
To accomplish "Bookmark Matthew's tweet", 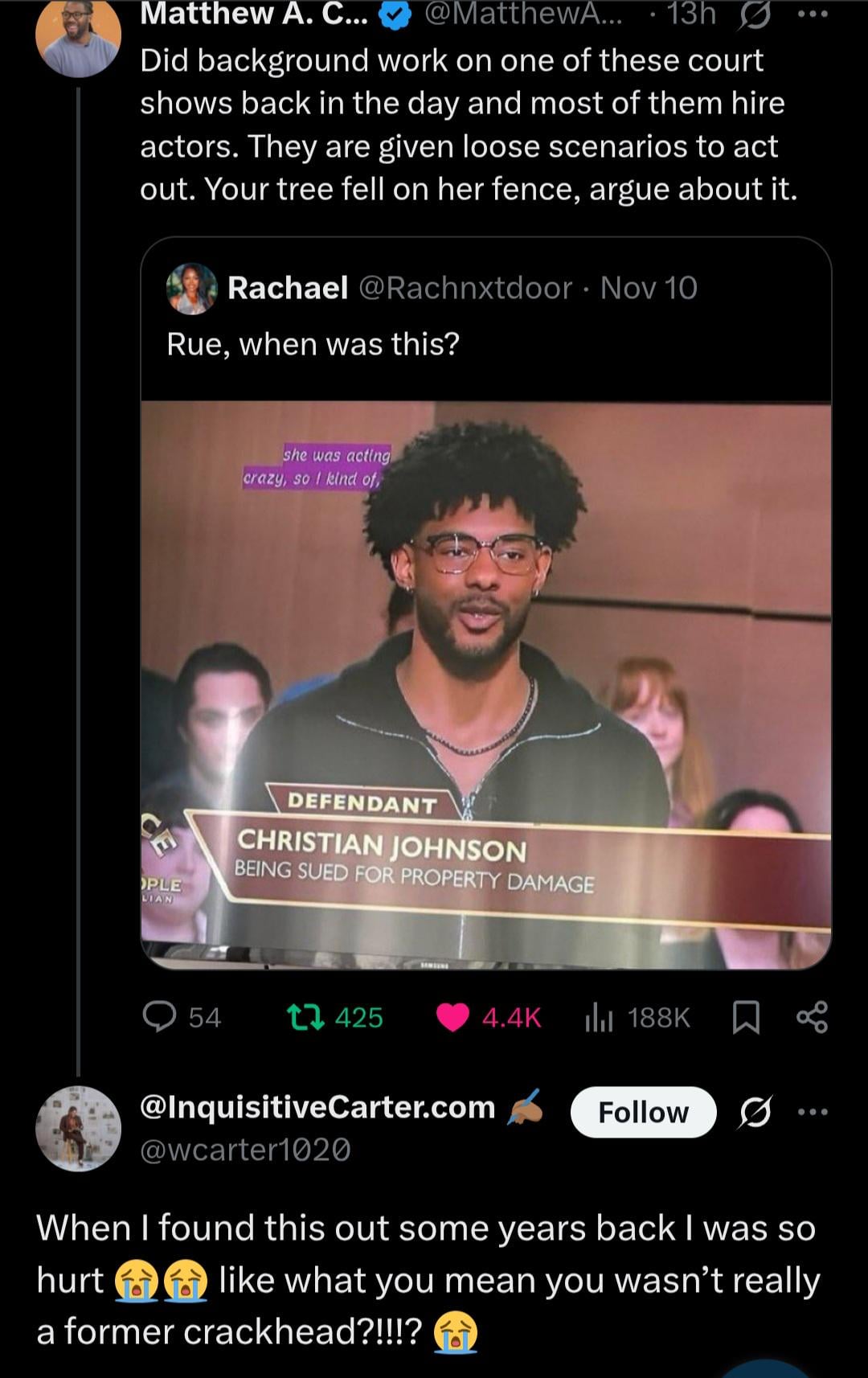I will (747, 1018).
